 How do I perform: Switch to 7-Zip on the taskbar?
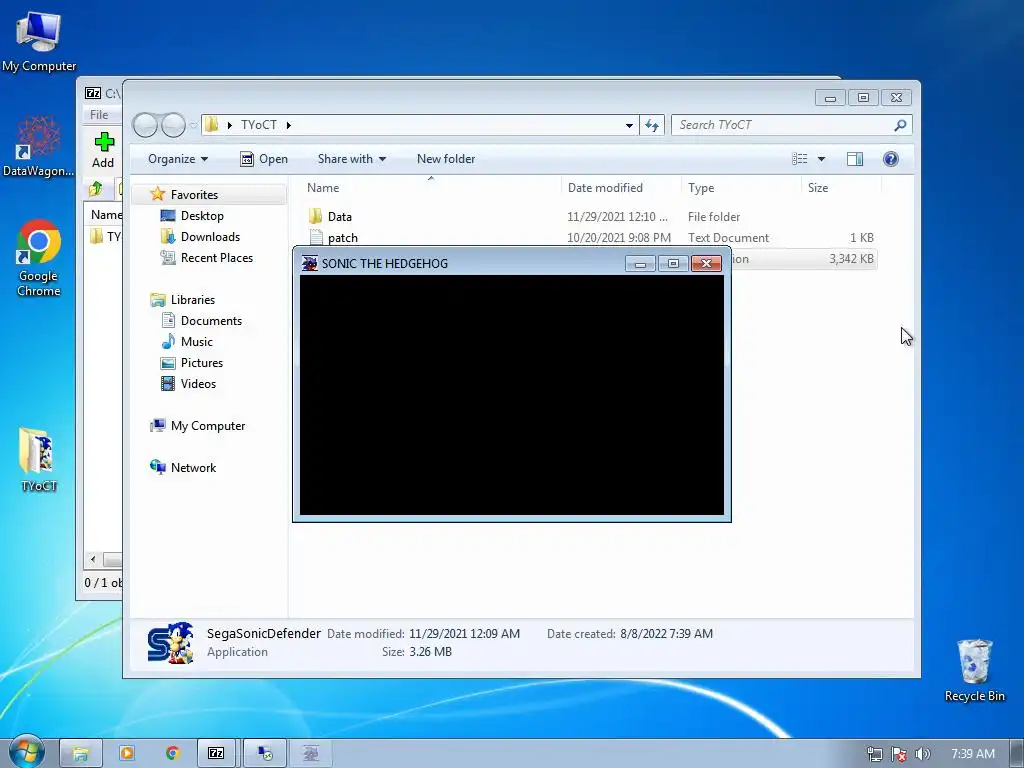(x=217, y=753)
